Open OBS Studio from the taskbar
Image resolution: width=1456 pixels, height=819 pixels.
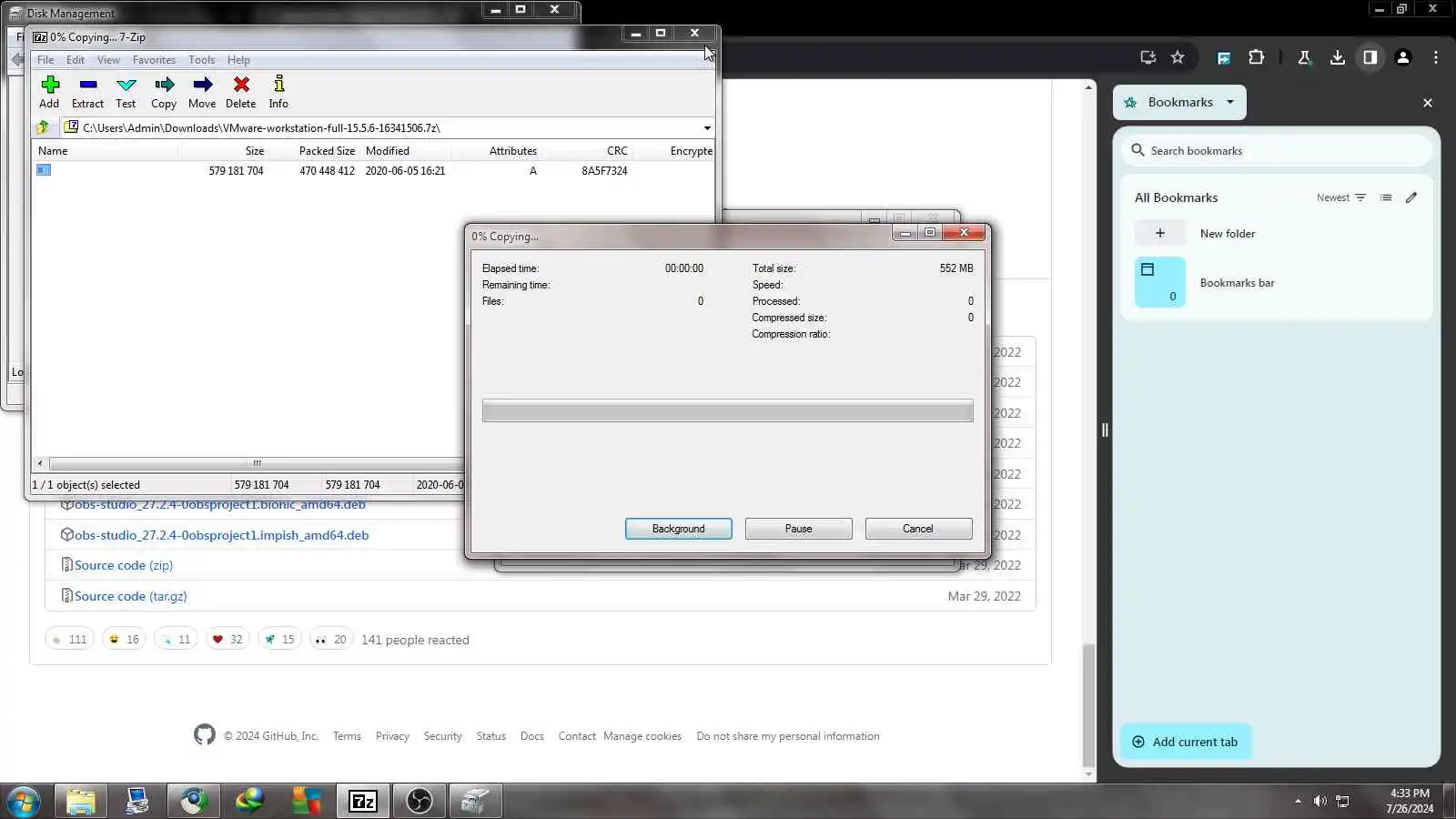point(420,802)
